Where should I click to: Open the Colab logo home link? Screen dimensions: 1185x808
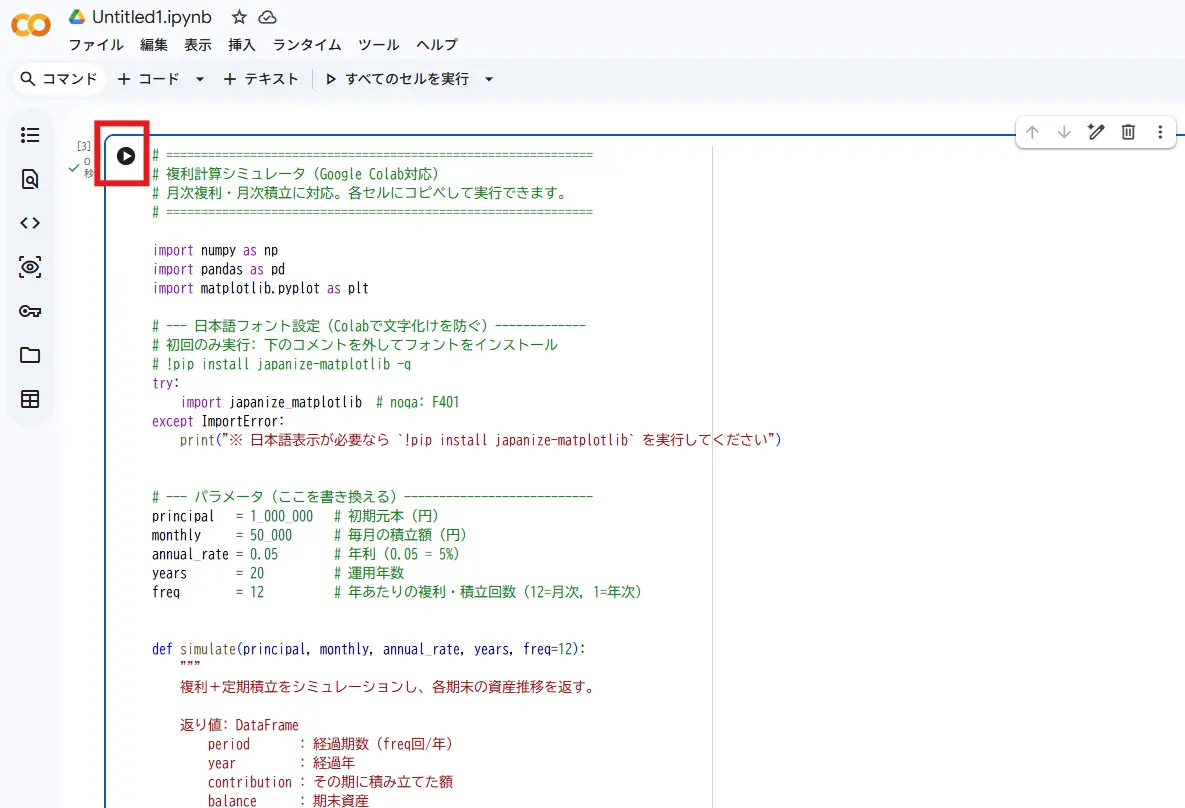click(31, 26)
